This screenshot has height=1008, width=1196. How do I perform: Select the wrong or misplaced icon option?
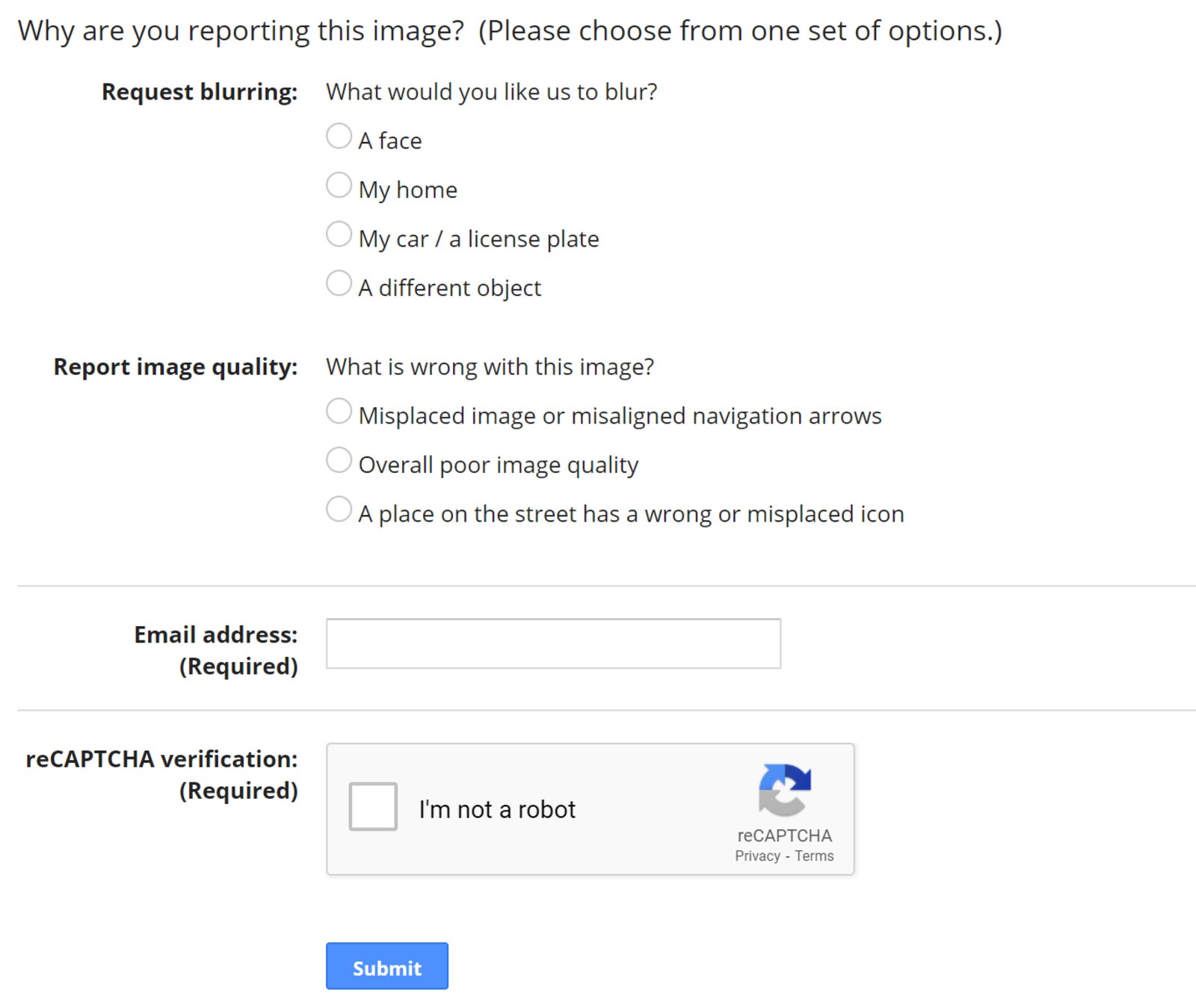click(x=339, y=510)
